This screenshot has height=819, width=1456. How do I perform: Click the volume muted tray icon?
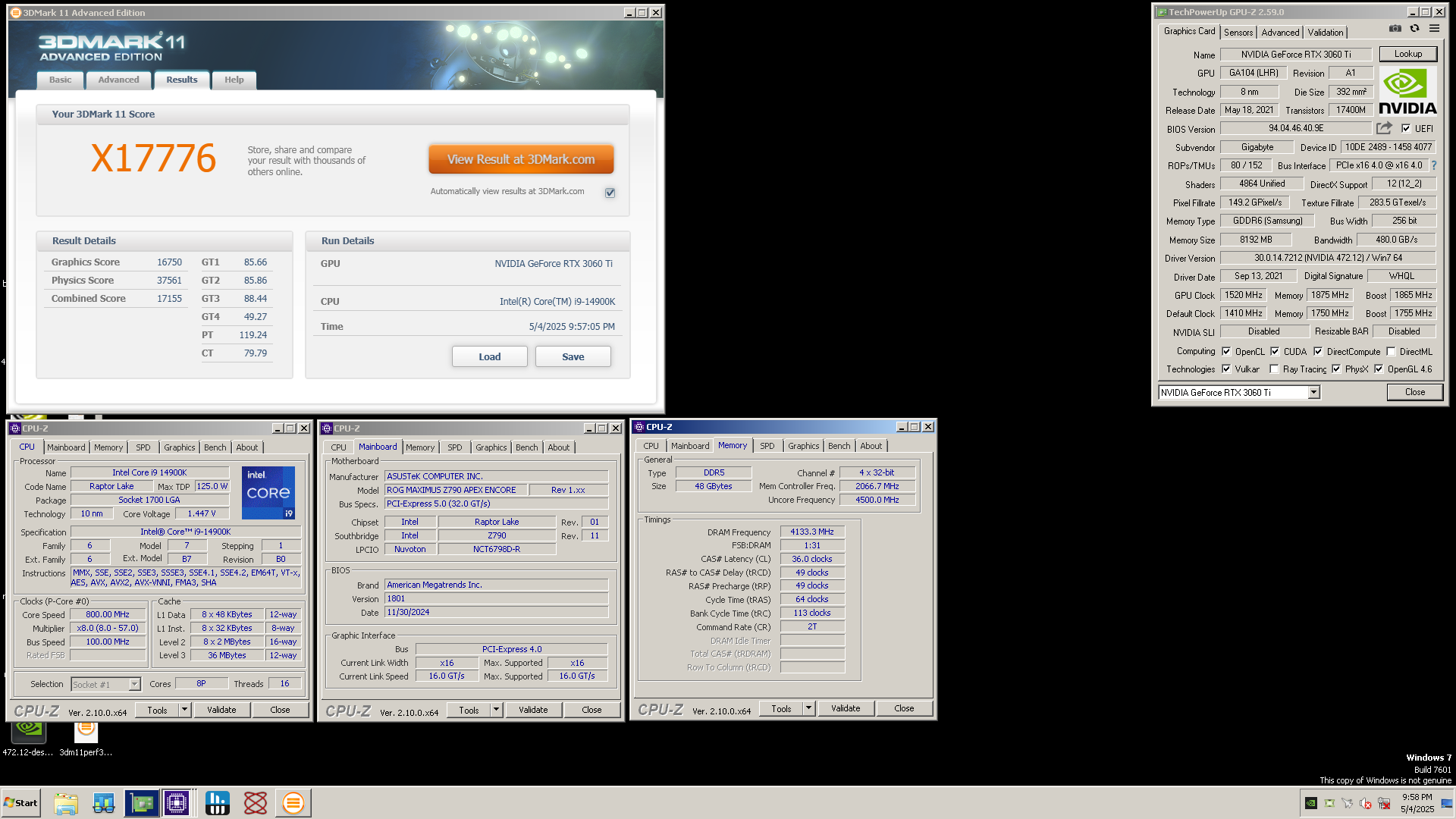coord(1366,803)
